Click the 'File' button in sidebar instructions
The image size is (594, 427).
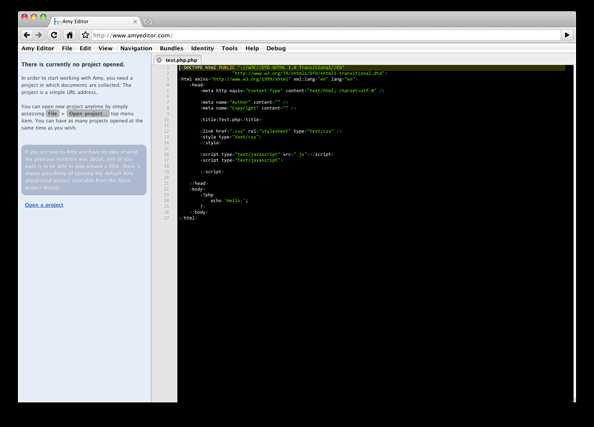(x=53, y=114)
